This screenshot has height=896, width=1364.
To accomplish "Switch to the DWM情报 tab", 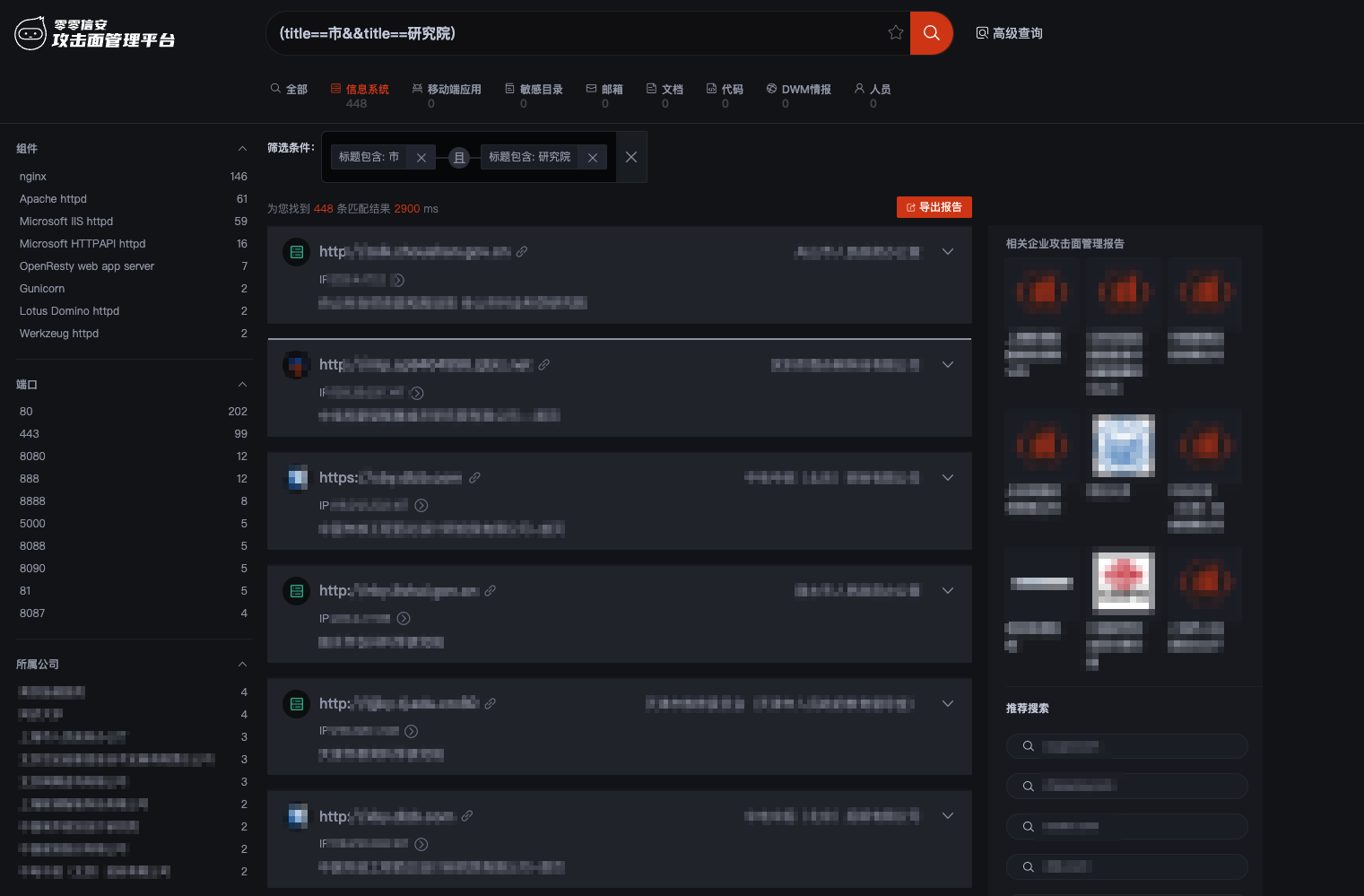I will (798, 90).
